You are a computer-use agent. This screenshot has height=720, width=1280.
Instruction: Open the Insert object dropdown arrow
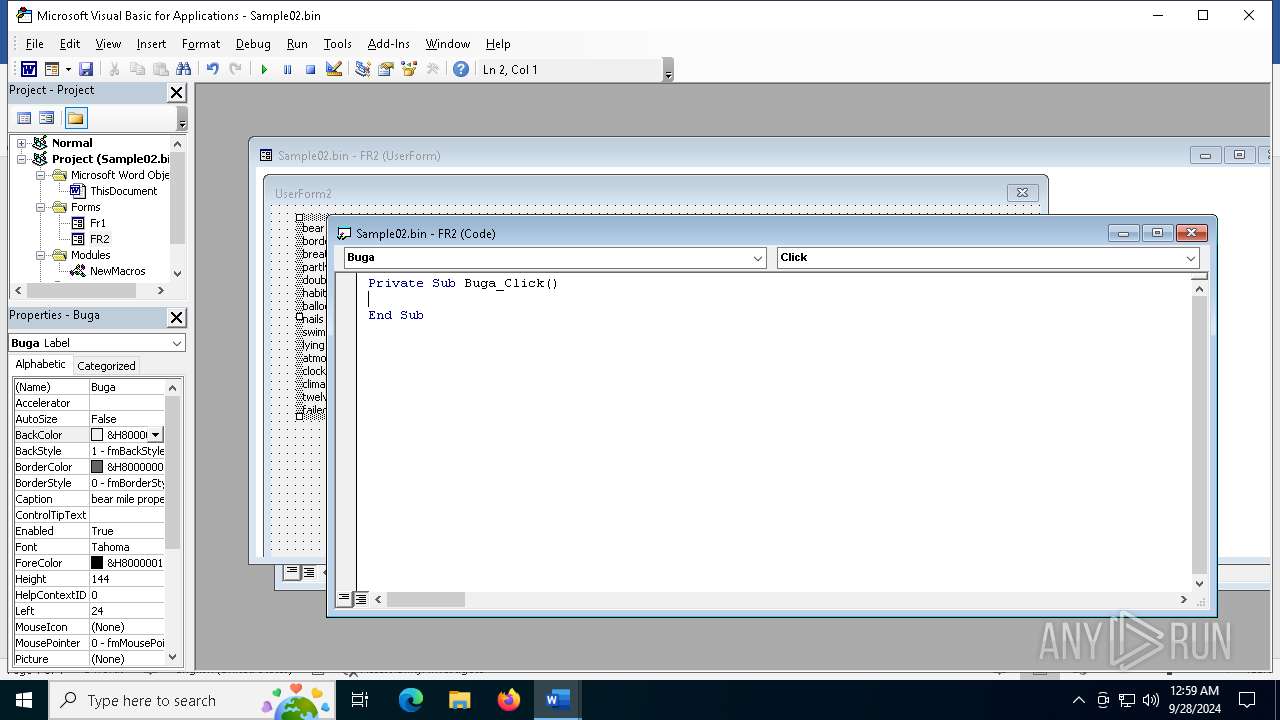click(x=68, y=69)
